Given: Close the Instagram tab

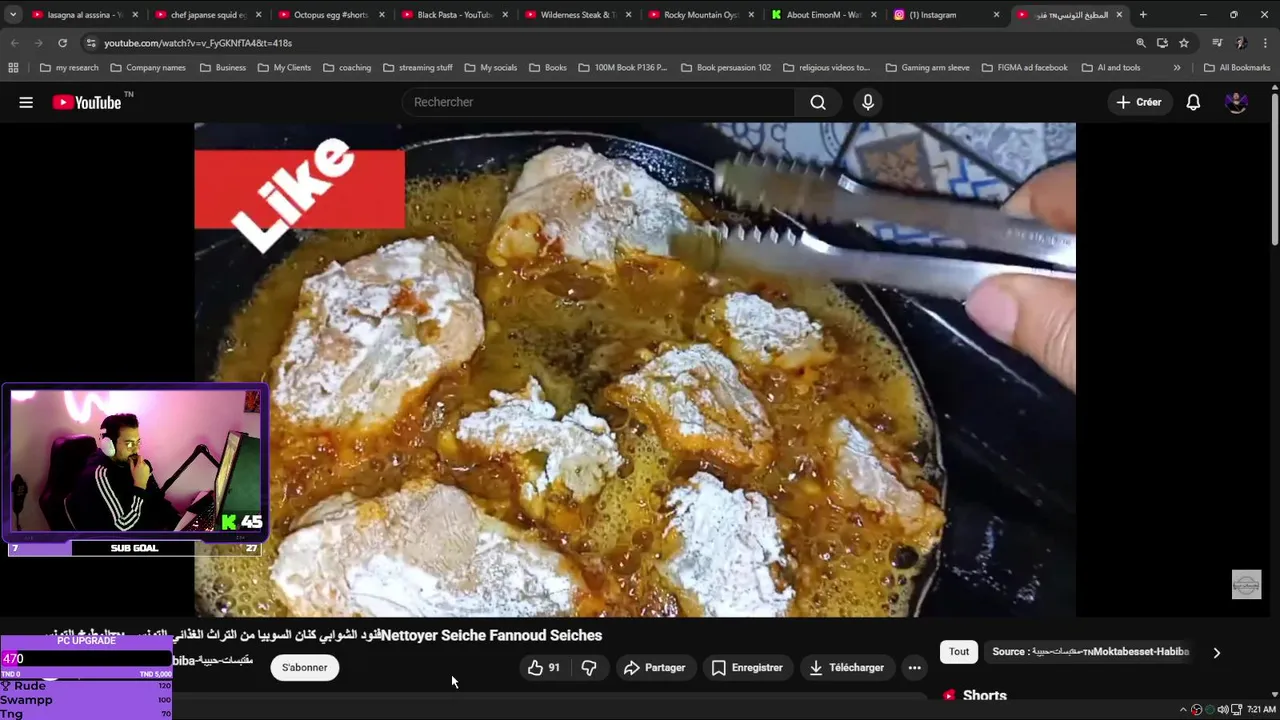Looking at the screenshot, I should click(x=996, y=15).
